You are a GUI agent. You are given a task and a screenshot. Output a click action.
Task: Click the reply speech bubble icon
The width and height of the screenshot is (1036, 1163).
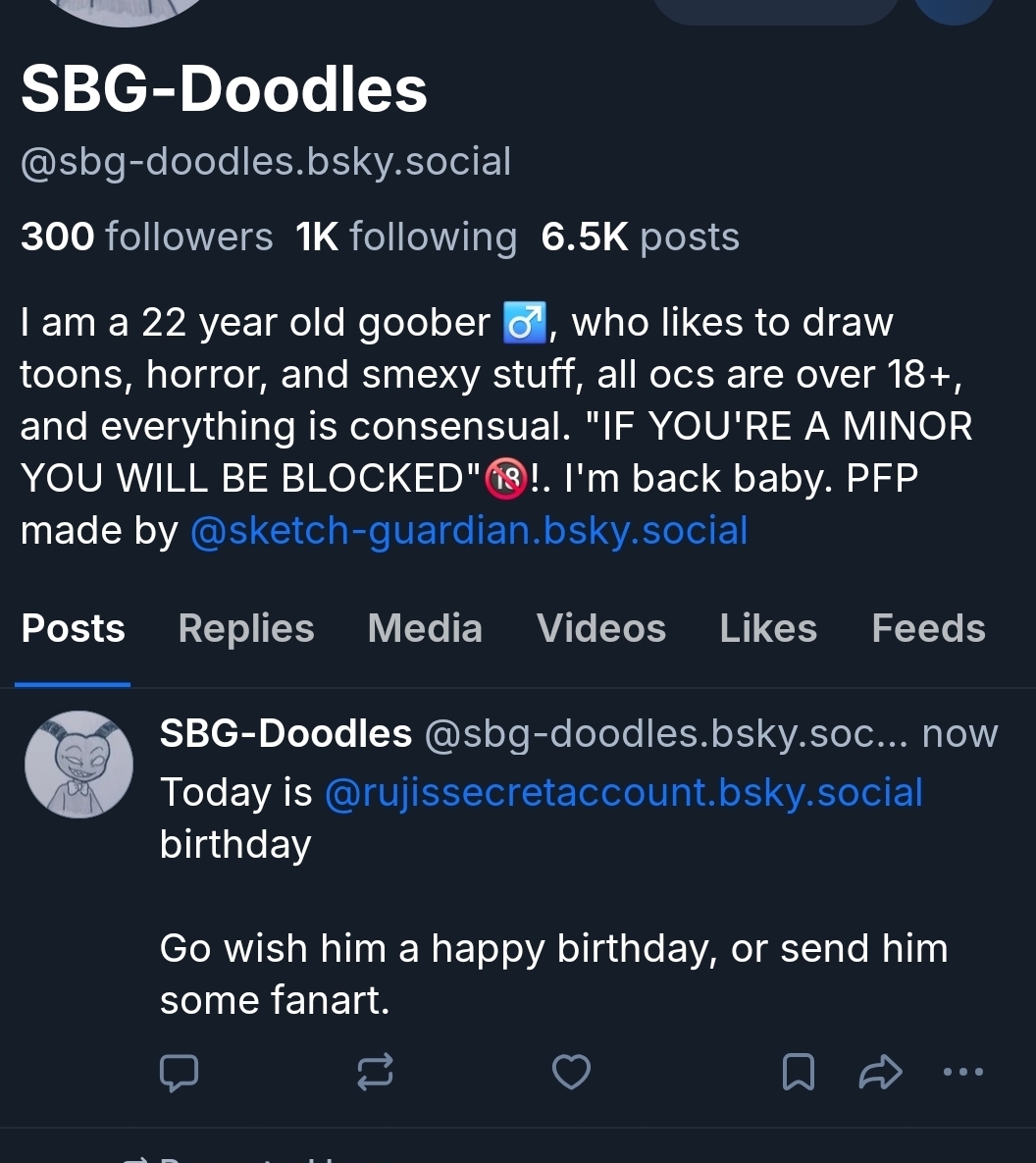coord(179,1072)
